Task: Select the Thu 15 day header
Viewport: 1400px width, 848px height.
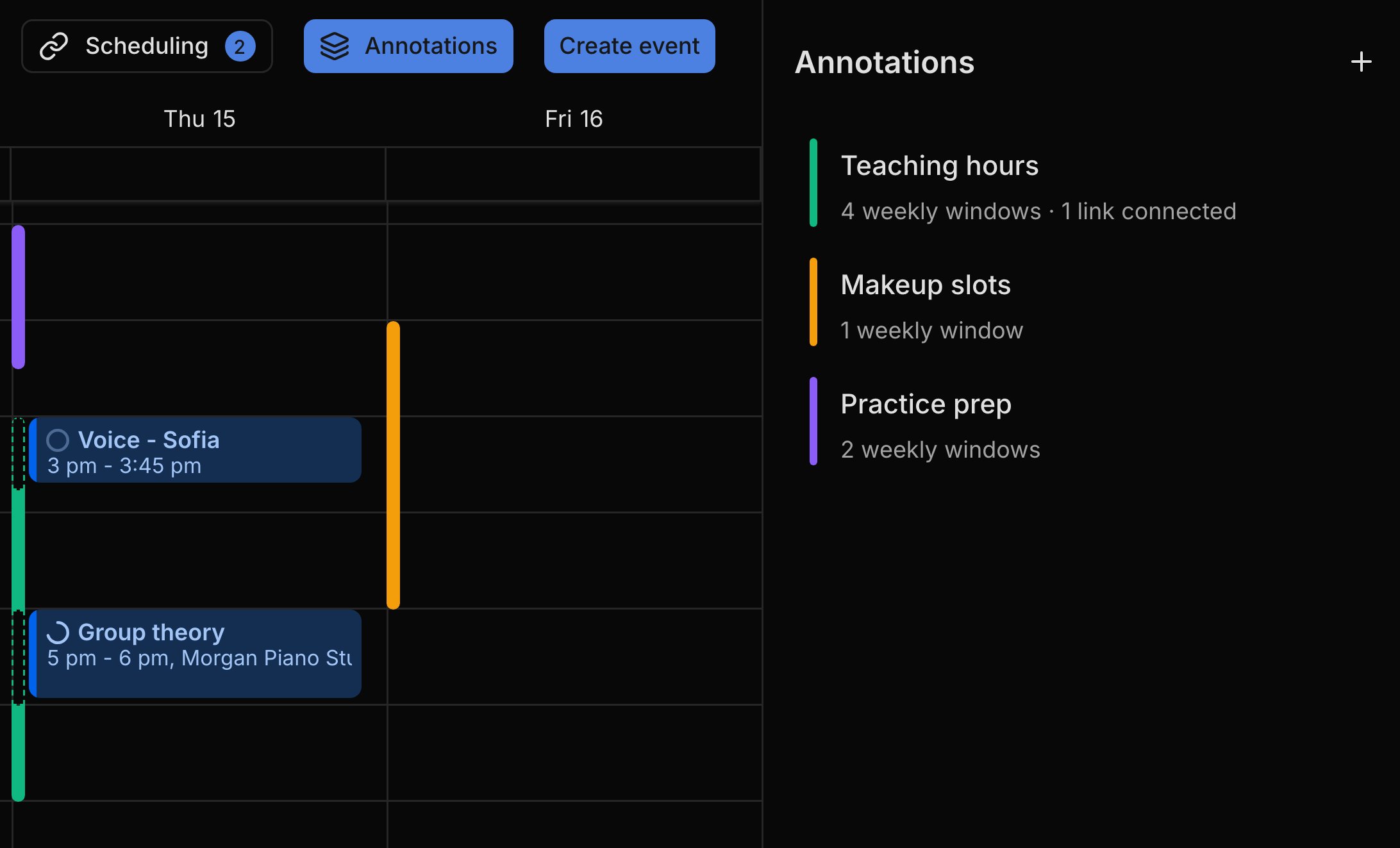Action: point(199,119)
